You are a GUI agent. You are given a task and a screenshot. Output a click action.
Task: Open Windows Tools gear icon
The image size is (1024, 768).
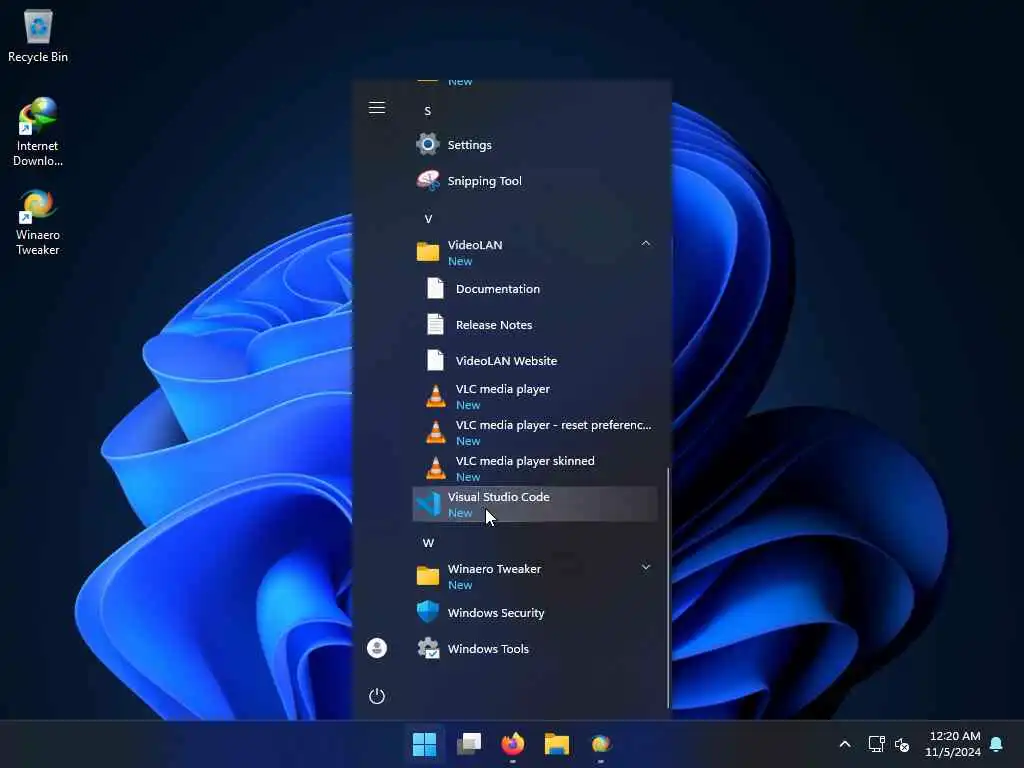[428, 648]
